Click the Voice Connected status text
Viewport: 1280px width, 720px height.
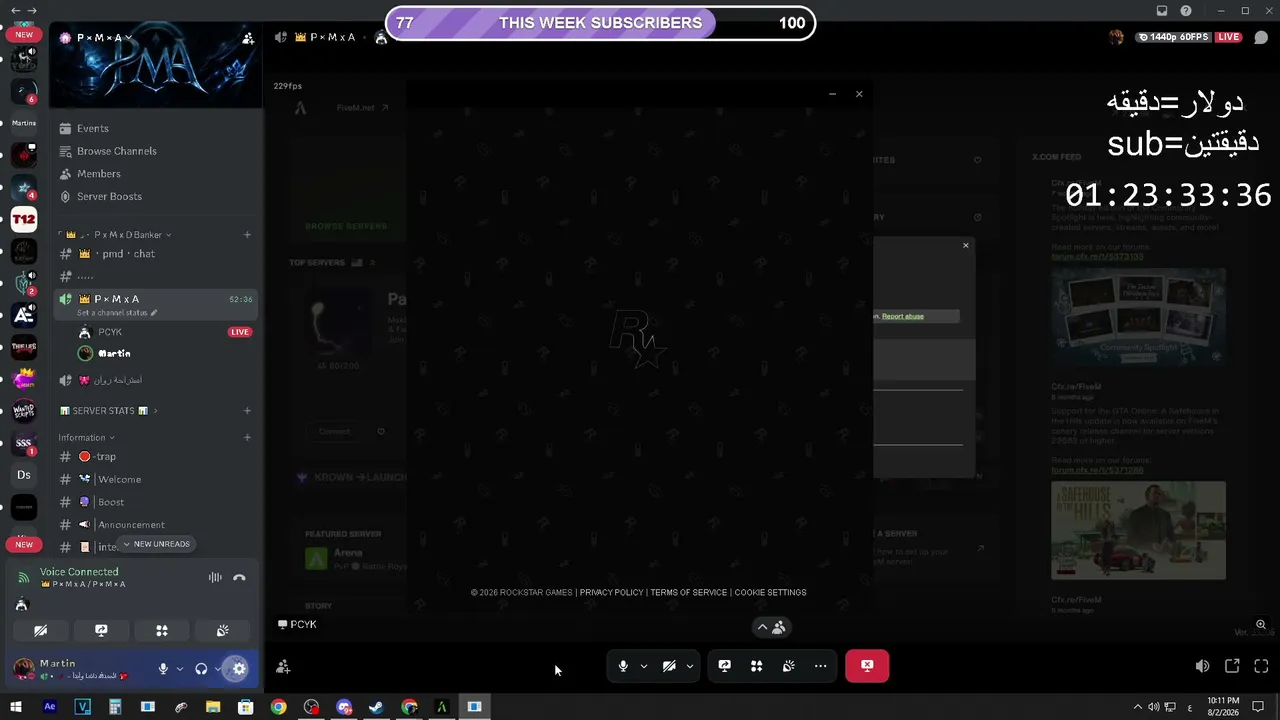[79, 572]
